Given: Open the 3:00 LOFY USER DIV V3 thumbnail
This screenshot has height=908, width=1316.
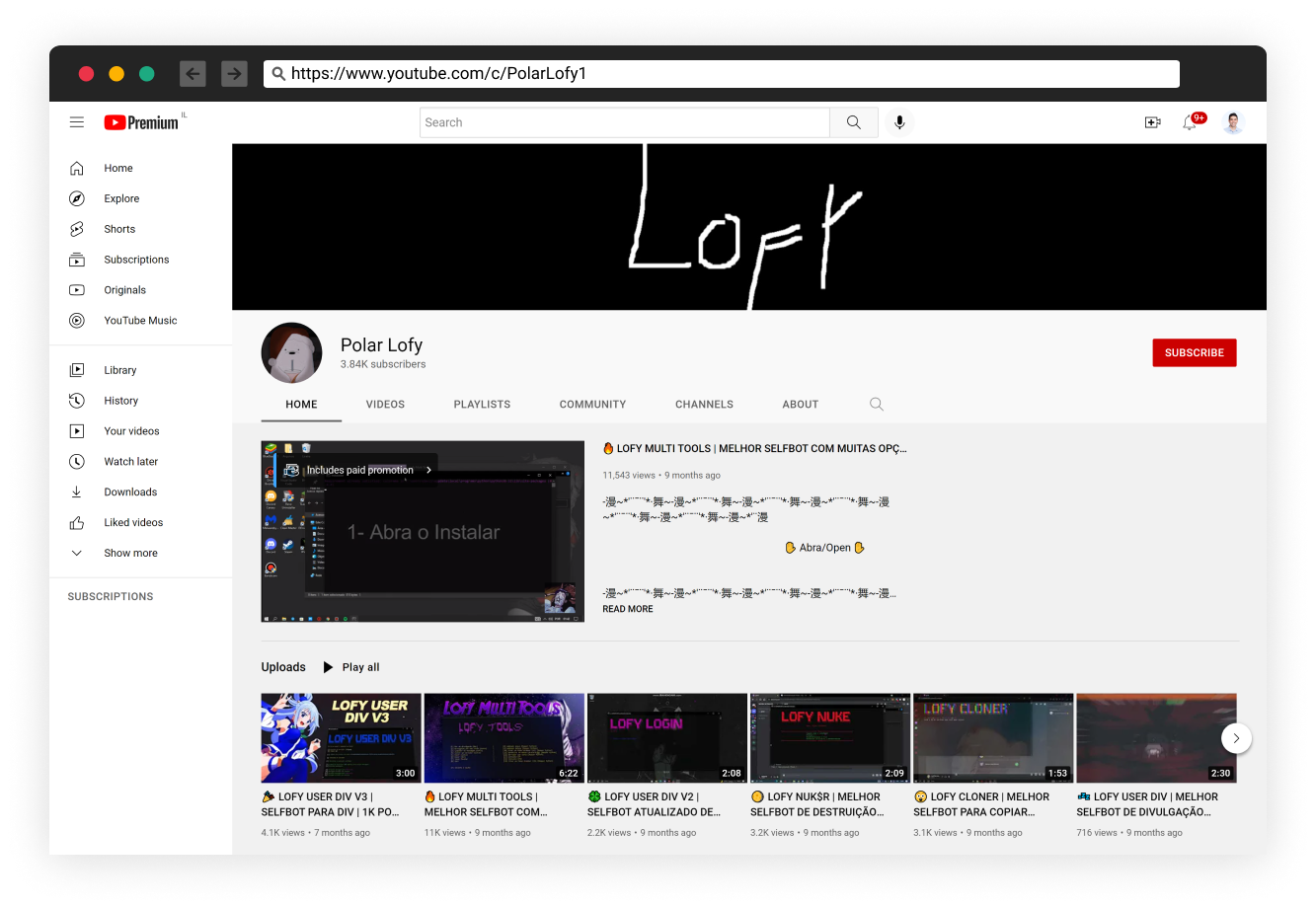Looking at the screenshot, I should (341, 738).
